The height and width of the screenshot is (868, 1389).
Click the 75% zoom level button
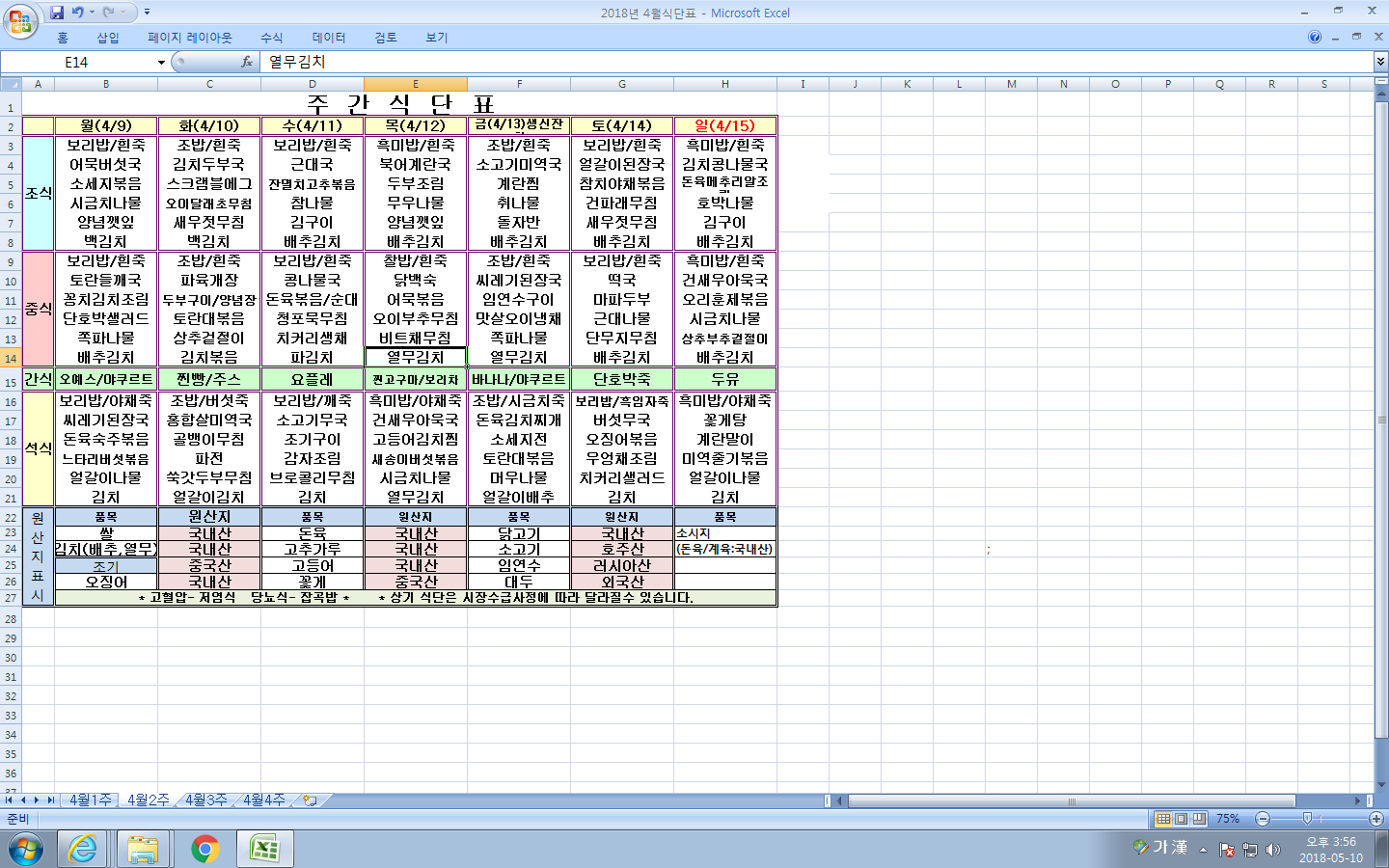(1228, 819)
